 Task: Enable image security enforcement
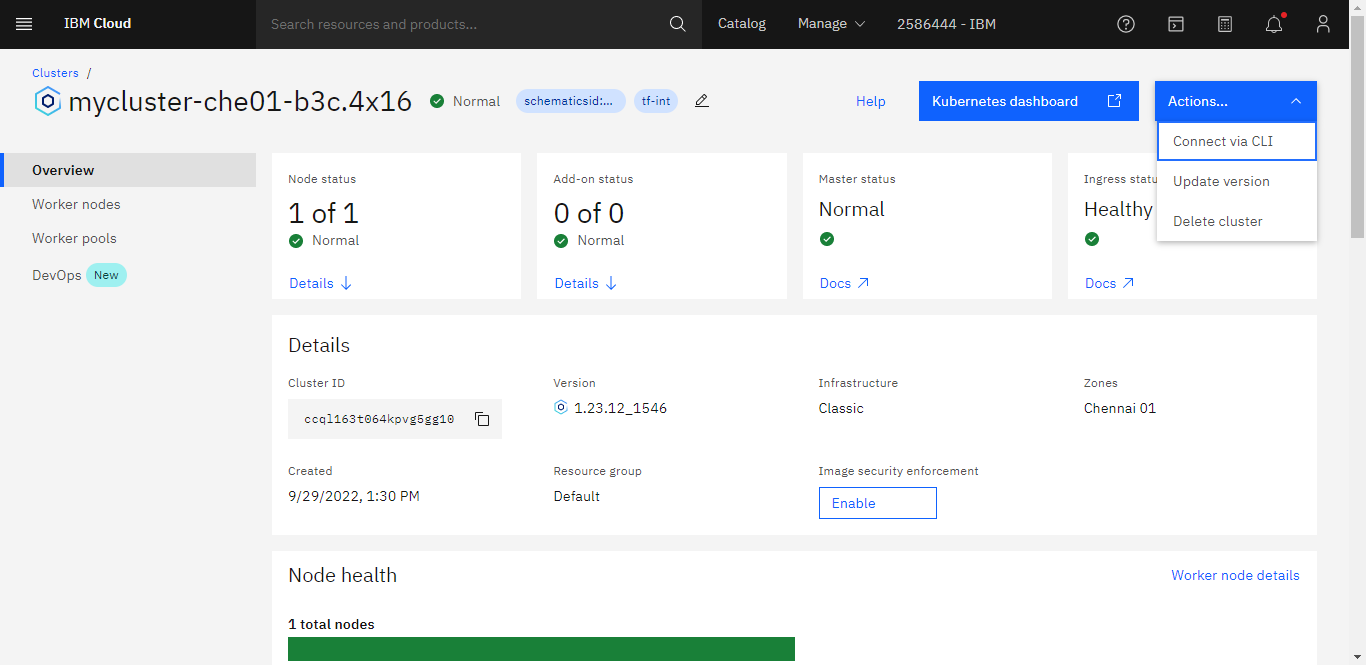tap(877, 503)
